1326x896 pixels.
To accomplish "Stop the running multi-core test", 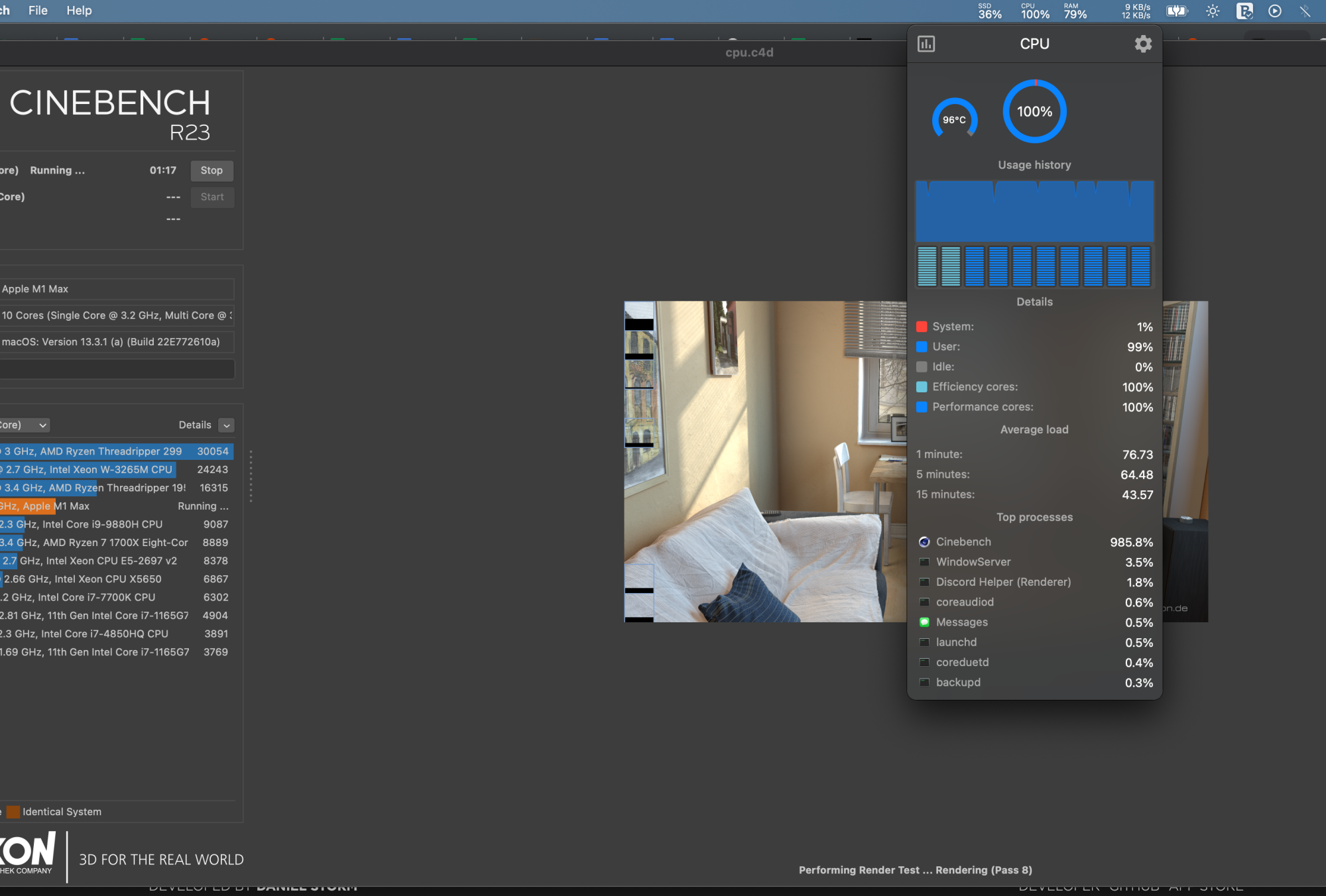I will (x=211, y=170).
